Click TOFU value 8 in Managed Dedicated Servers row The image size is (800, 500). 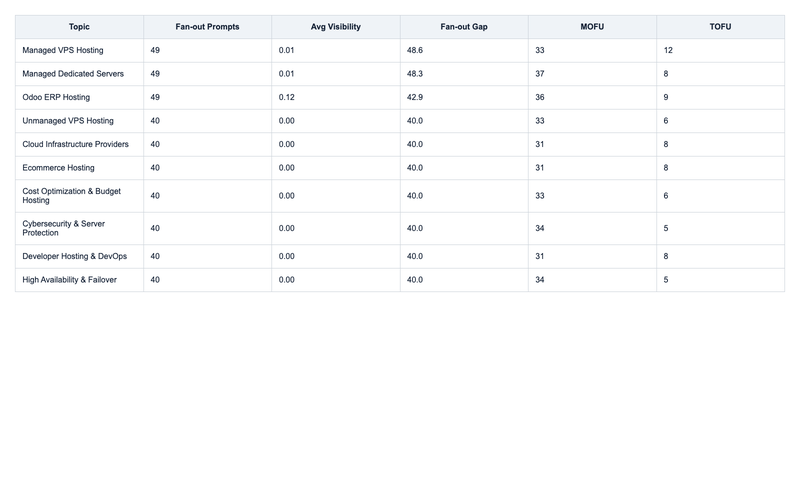tap(666, 73)
